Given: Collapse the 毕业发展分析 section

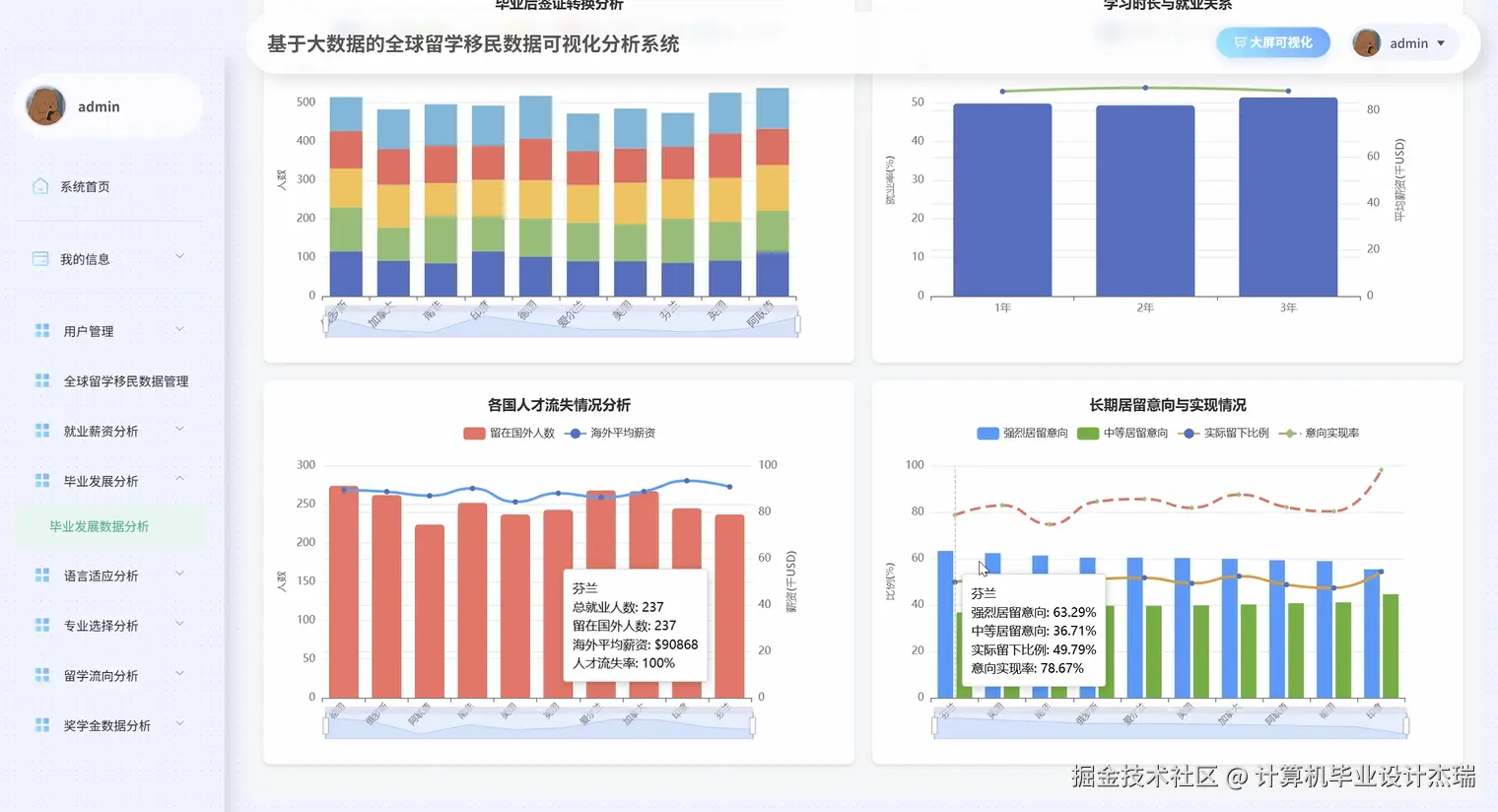Looking at the screenshot, I should (x=178, y=480).
